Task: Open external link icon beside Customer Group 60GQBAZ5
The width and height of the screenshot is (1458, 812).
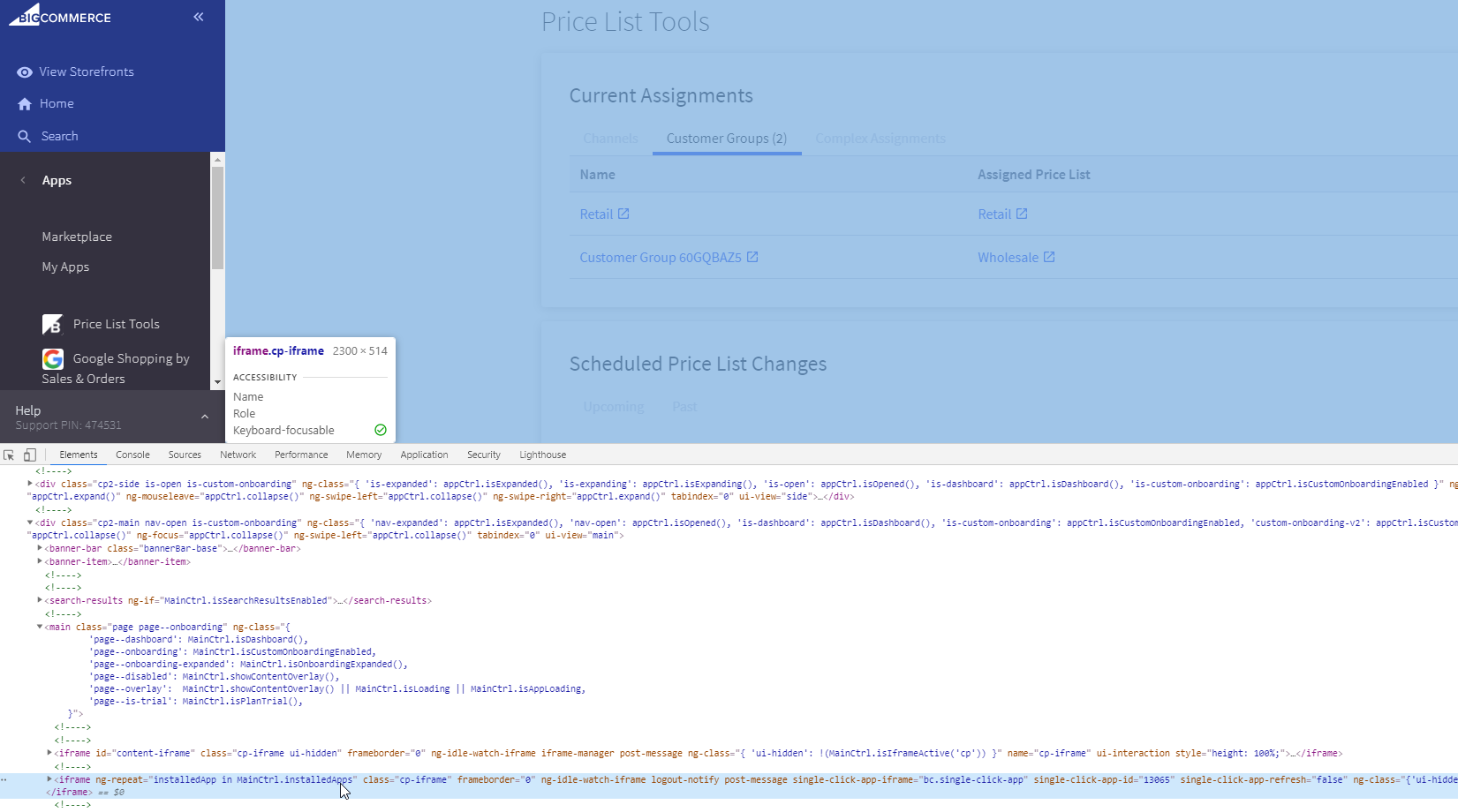Action: pos(752,257)
